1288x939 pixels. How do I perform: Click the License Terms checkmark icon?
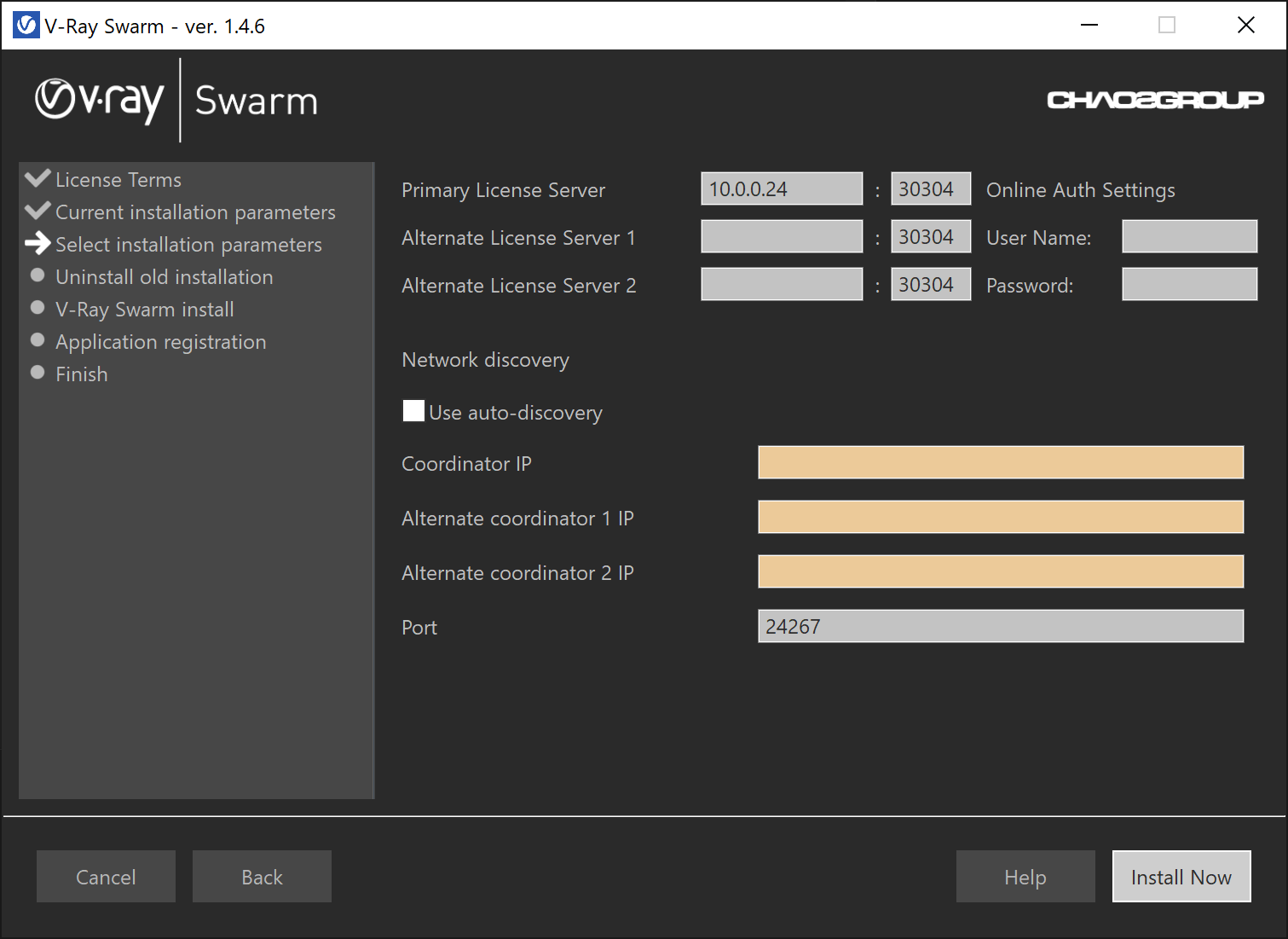[38, 178]
